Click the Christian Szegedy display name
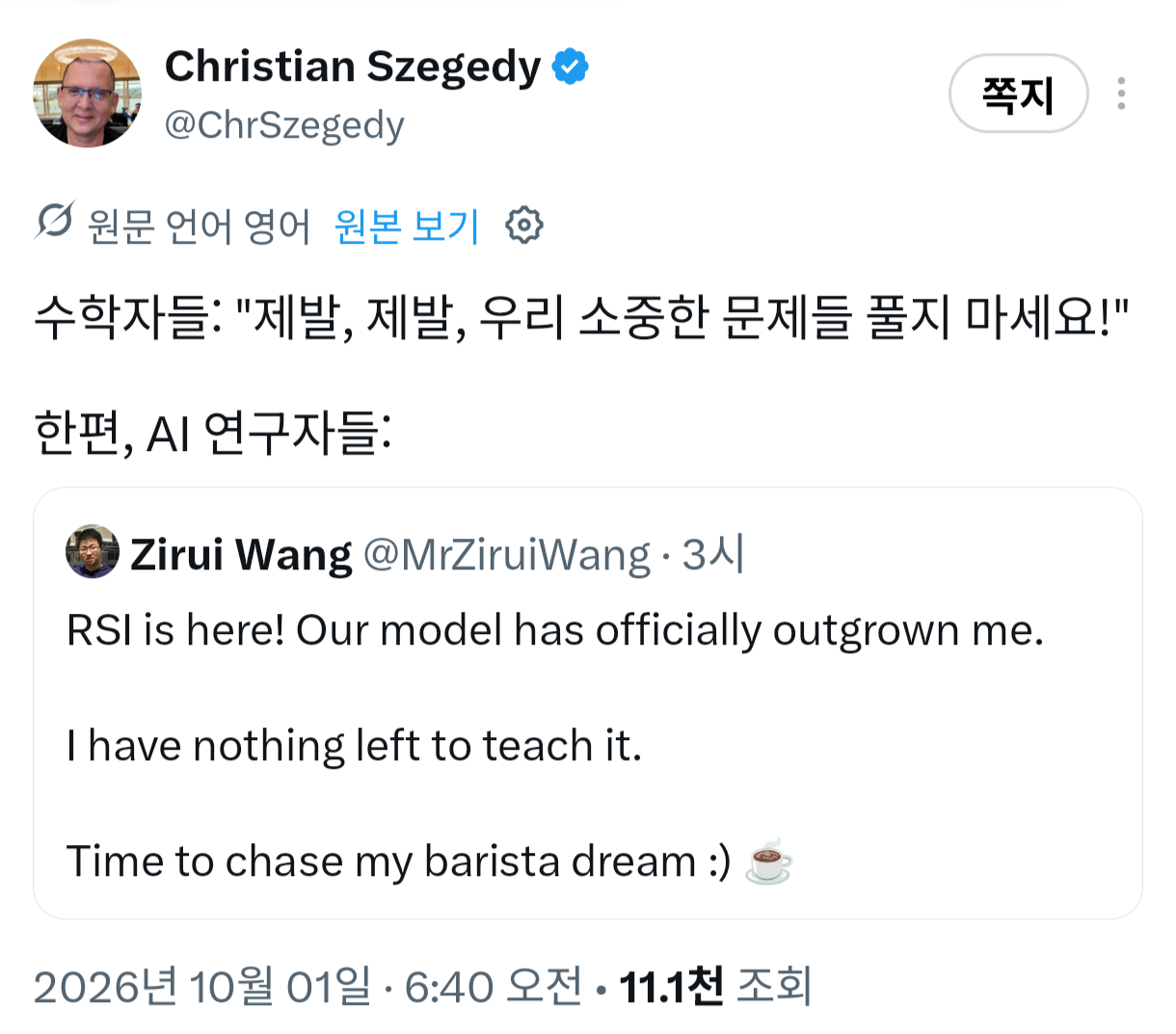This screenshot has height=1034, width=1176. click(x=352, y=67)
